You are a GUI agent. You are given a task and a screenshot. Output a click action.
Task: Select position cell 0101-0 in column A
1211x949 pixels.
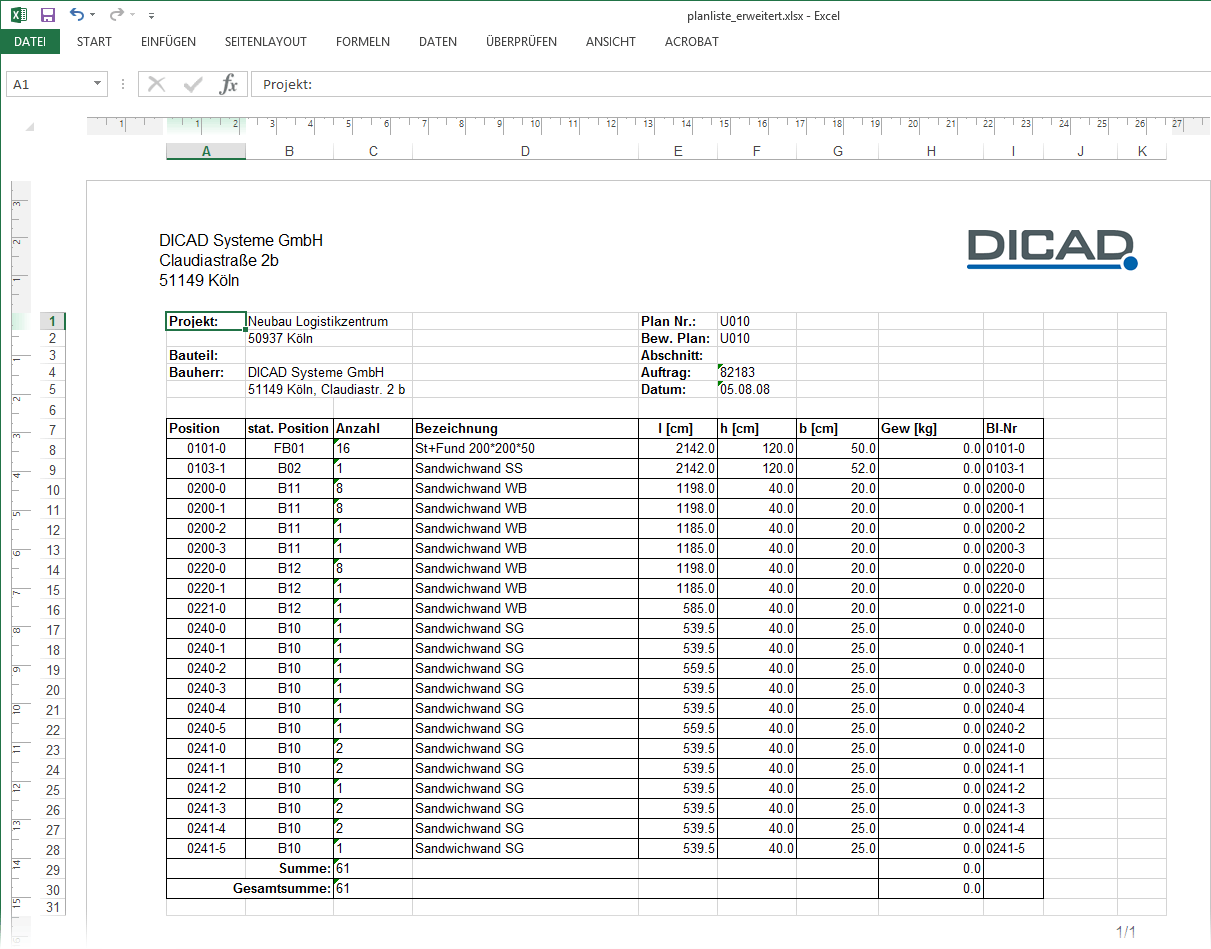206,448
